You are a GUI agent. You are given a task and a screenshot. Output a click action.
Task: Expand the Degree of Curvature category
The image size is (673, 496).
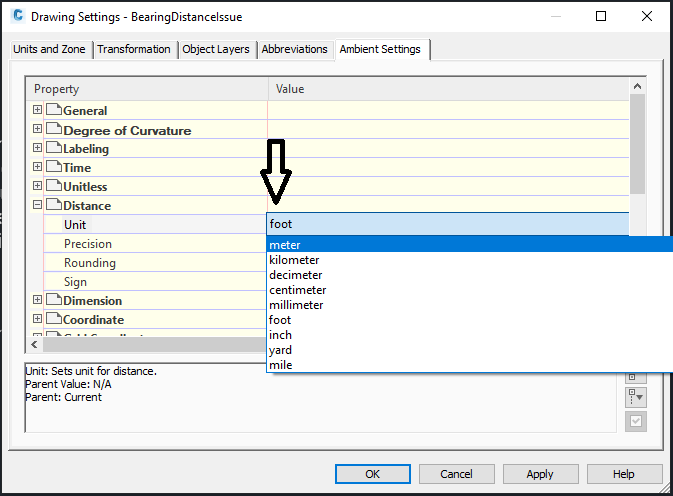coord(38,129)
